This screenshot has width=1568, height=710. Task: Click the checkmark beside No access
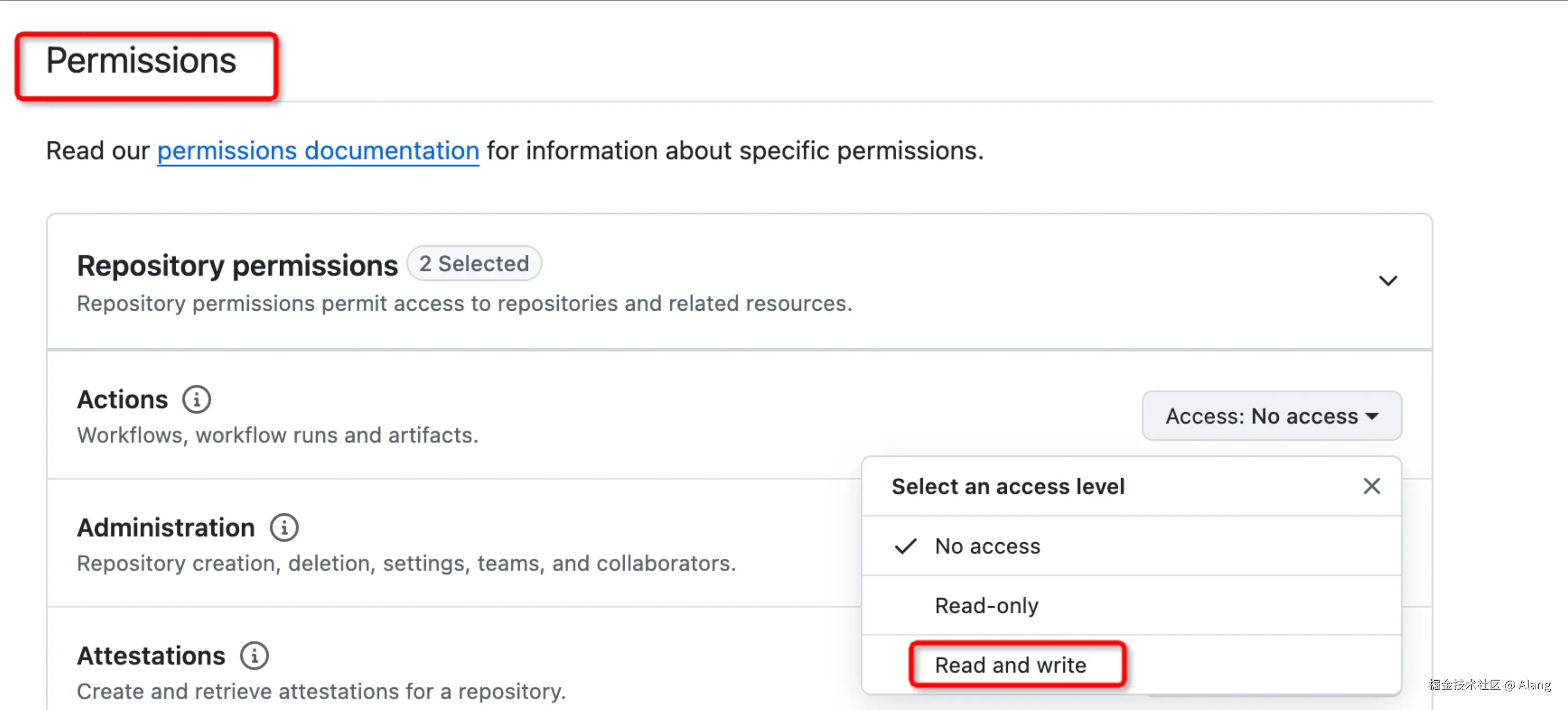coord(906,546)
